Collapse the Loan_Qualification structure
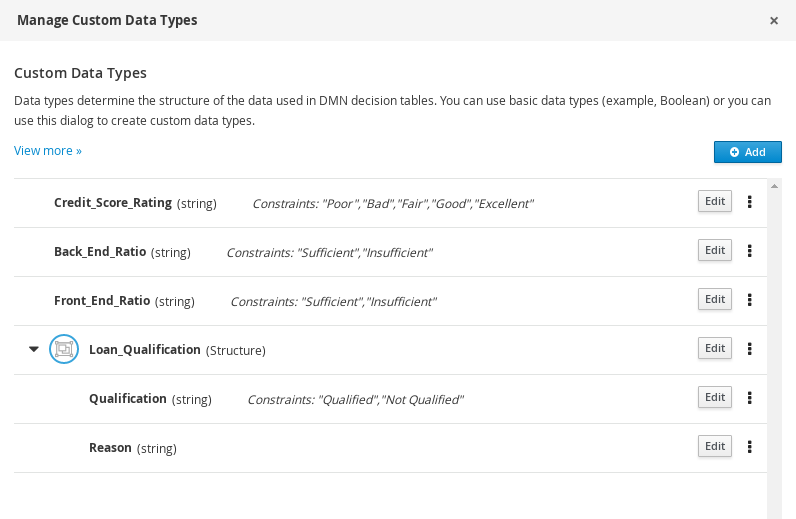The height and width of the screenshot is (519, 796). [x=34, y=349]
